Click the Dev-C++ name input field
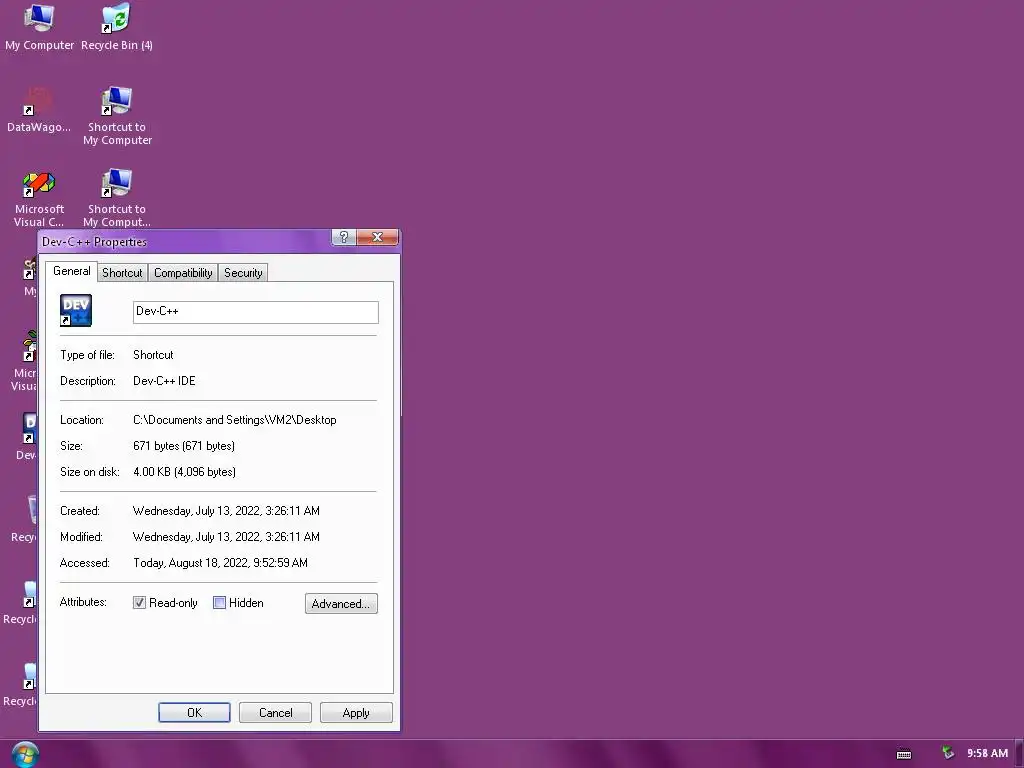 coord(255,312)
